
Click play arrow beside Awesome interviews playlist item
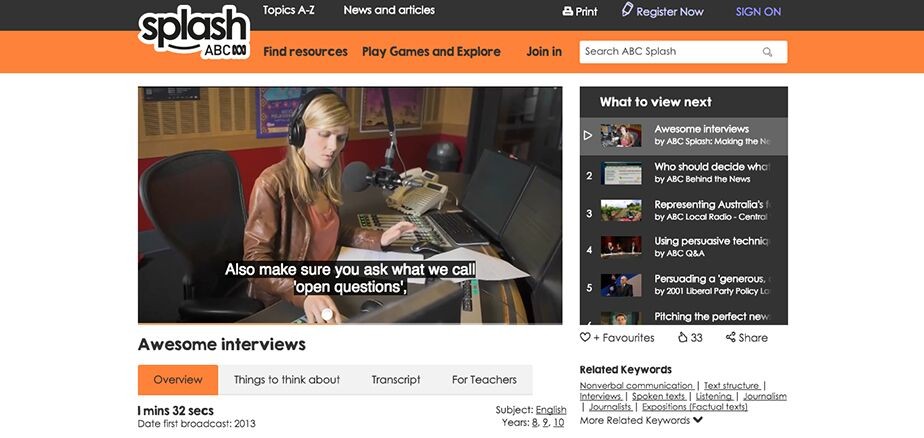(589, 135)
